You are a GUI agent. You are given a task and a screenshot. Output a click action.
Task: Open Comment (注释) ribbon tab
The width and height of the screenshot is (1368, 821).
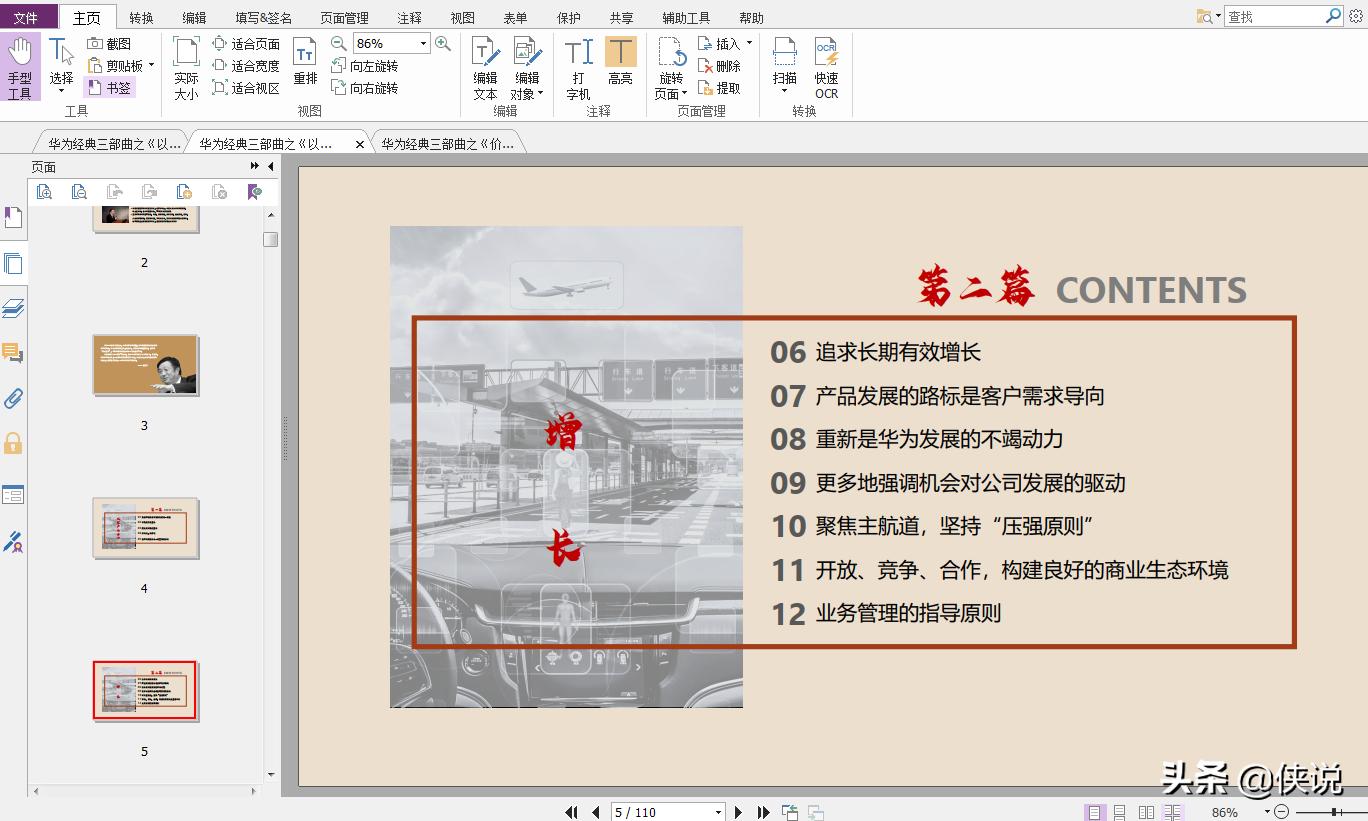pyautogui.click(x=409, y=18)
